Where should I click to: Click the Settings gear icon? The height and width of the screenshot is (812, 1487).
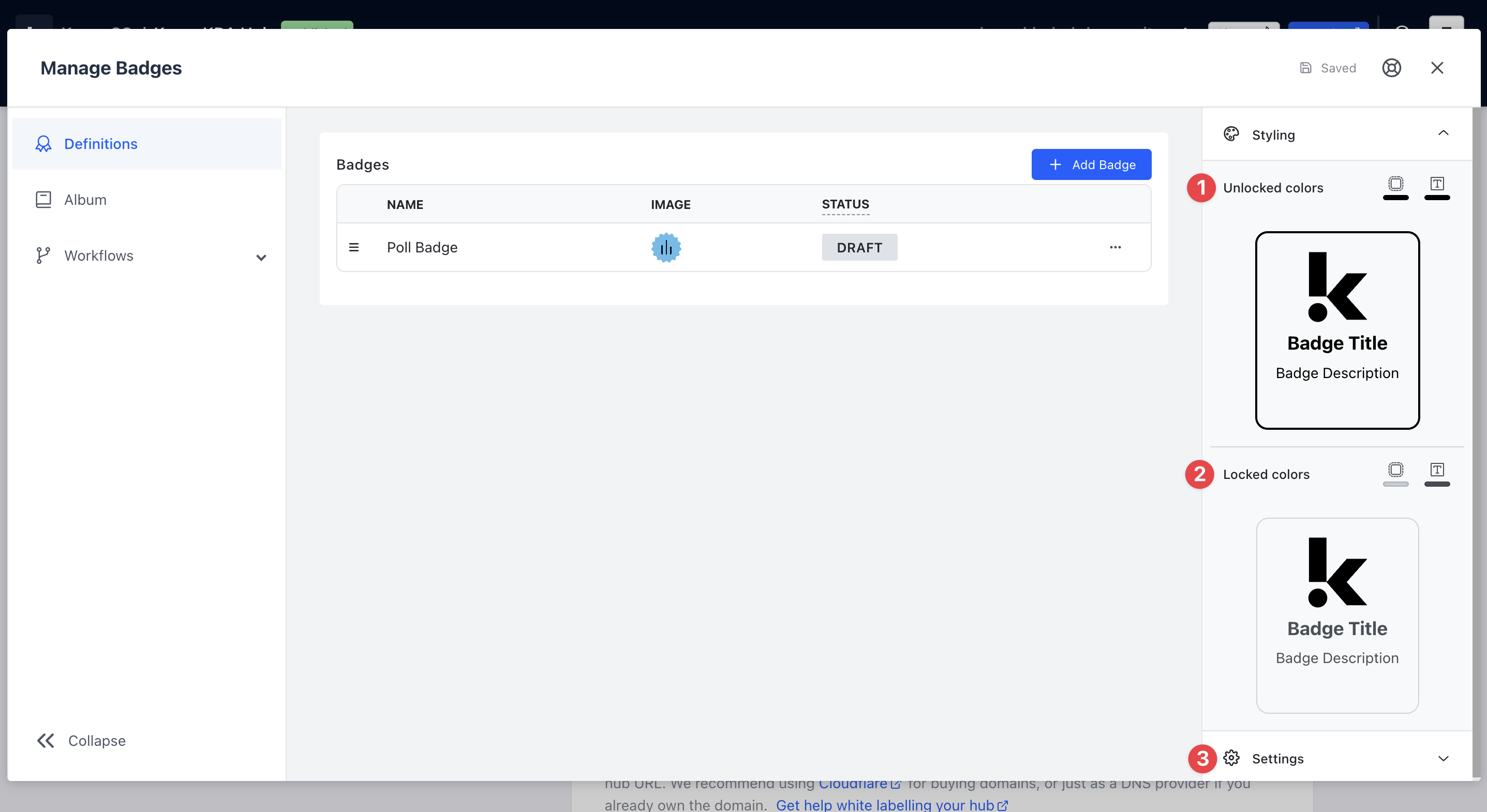1231,758
